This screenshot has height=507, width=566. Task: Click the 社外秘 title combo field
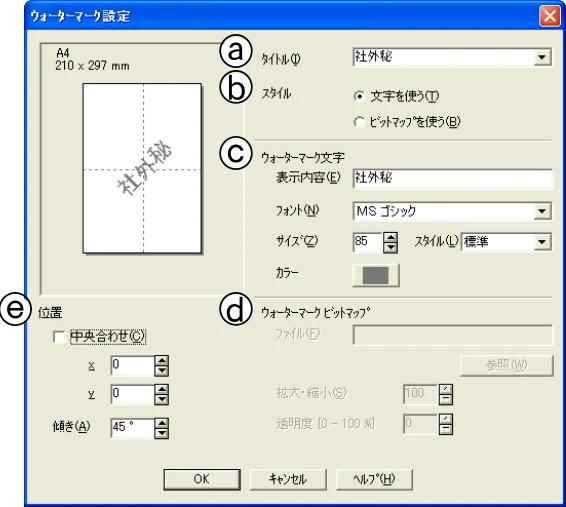452,57
